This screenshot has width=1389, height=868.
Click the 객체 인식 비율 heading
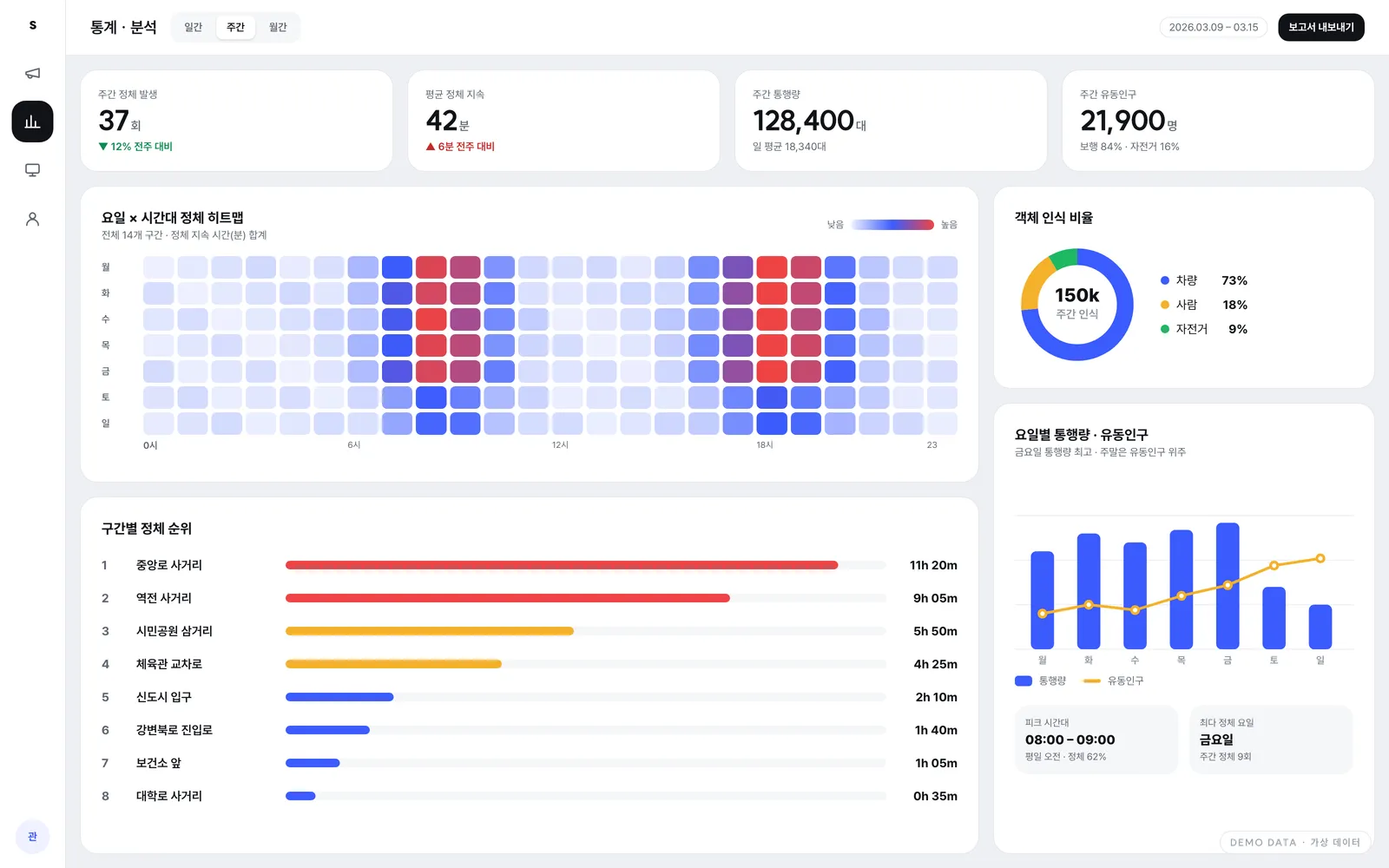(x=1054, y=218)
